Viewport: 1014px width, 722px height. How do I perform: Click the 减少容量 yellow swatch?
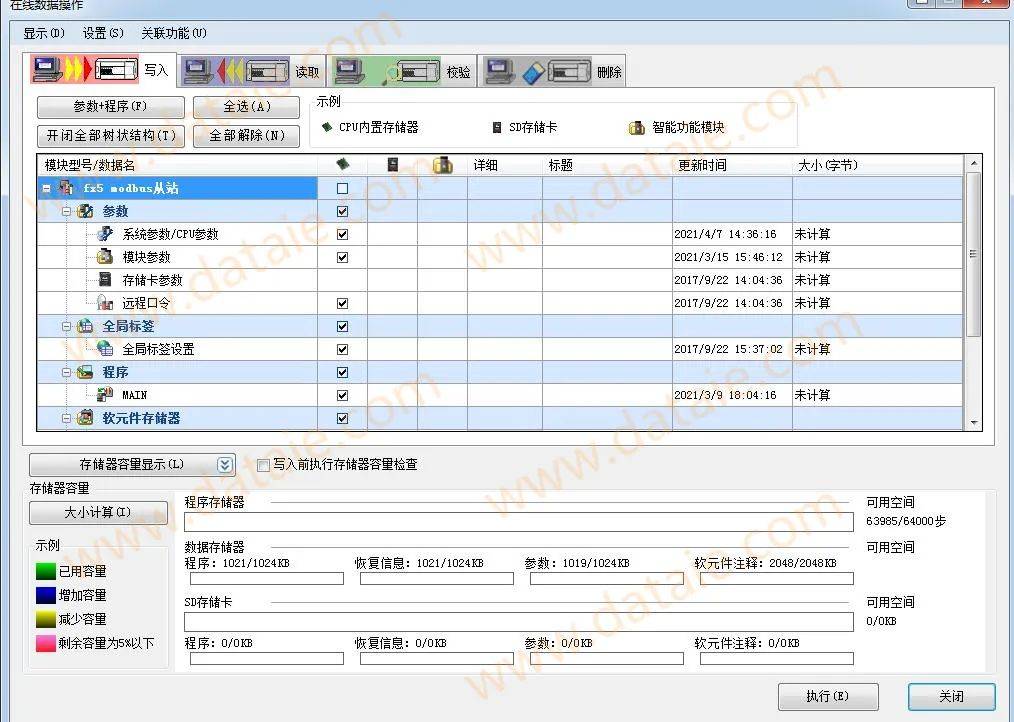45,619
